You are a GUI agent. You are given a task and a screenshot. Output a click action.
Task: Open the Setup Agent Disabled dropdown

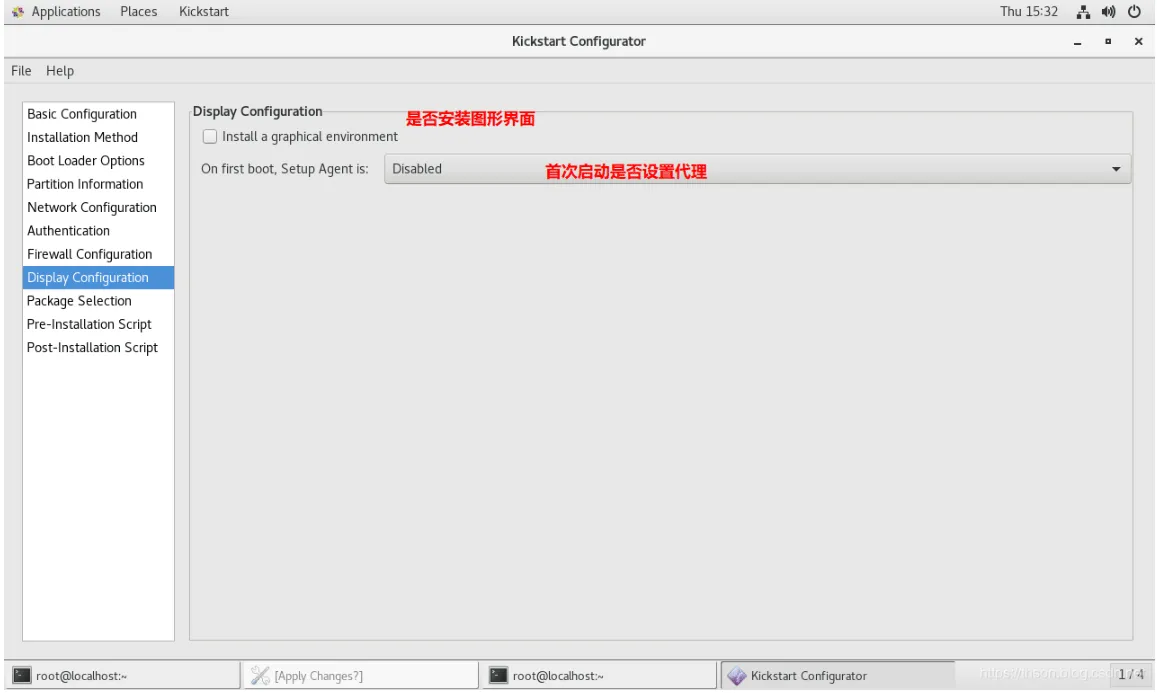tap(757, 169)
